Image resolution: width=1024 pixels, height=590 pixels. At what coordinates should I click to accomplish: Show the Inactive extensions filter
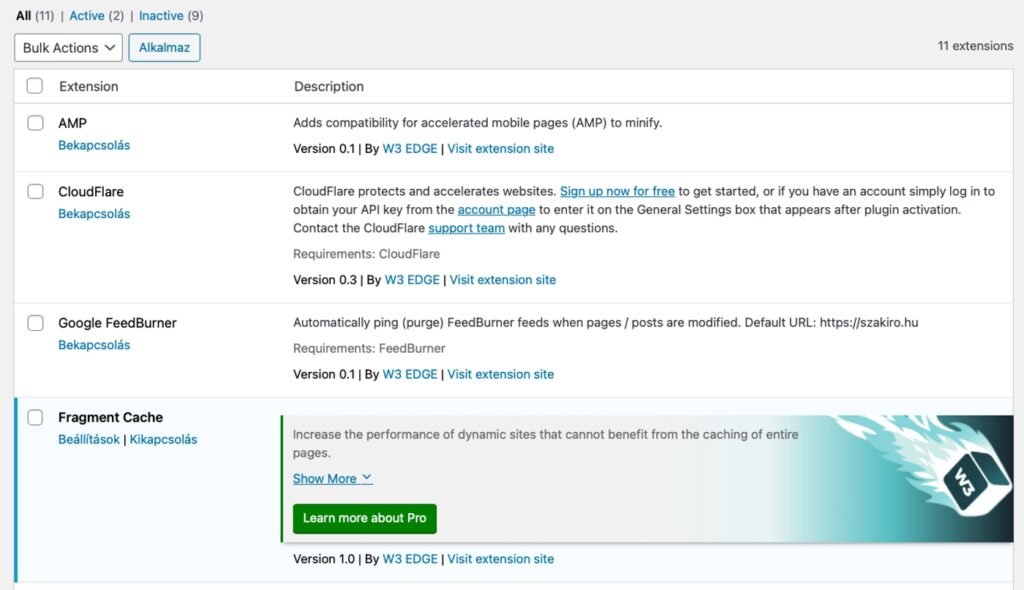pos(161,16)
